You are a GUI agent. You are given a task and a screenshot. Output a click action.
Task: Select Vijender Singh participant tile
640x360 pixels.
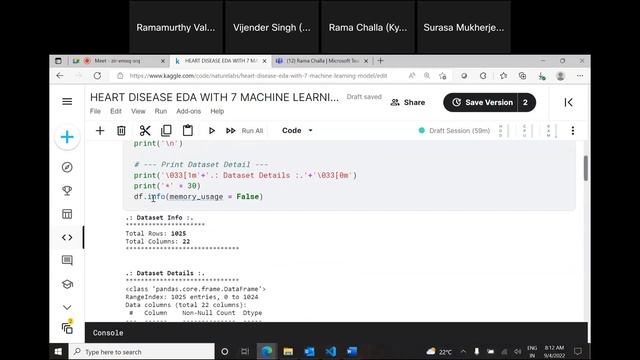coord(272,27)
